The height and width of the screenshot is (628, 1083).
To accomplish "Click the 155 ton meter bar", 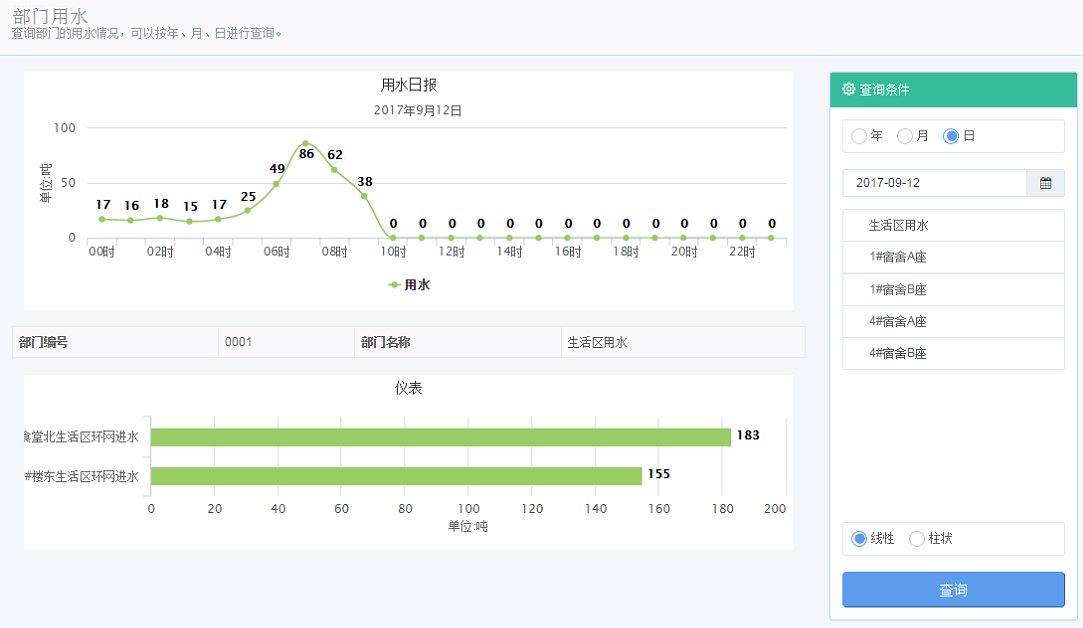I will tap(396, 476).
